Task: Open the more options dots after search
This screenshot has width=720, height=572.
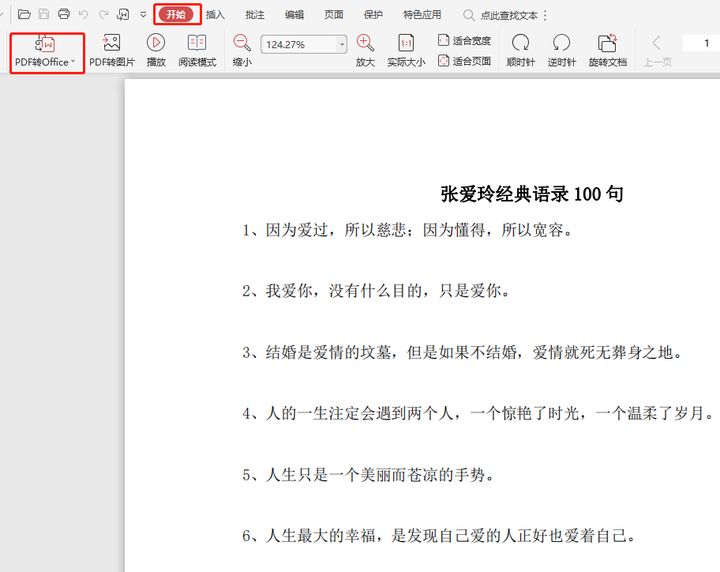Action: point(545,16)
